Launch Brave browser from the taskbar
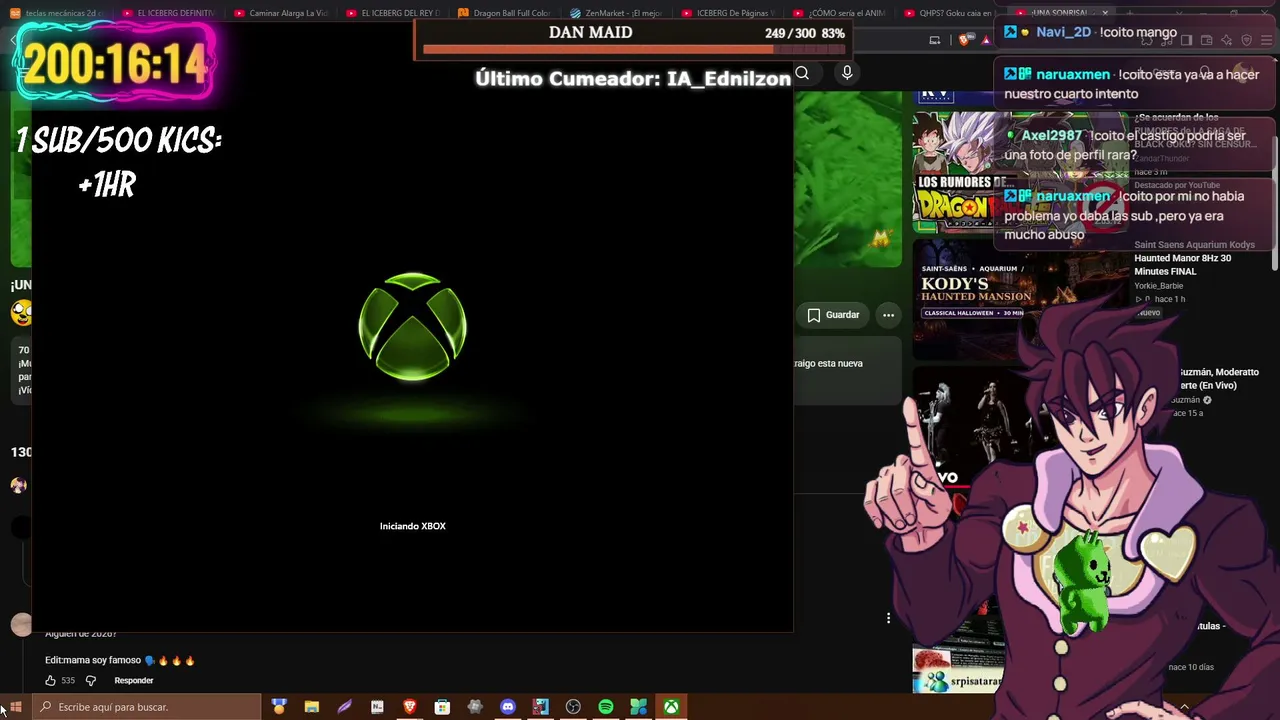Viewport: 1280px width, 720px height. (409, 707)
